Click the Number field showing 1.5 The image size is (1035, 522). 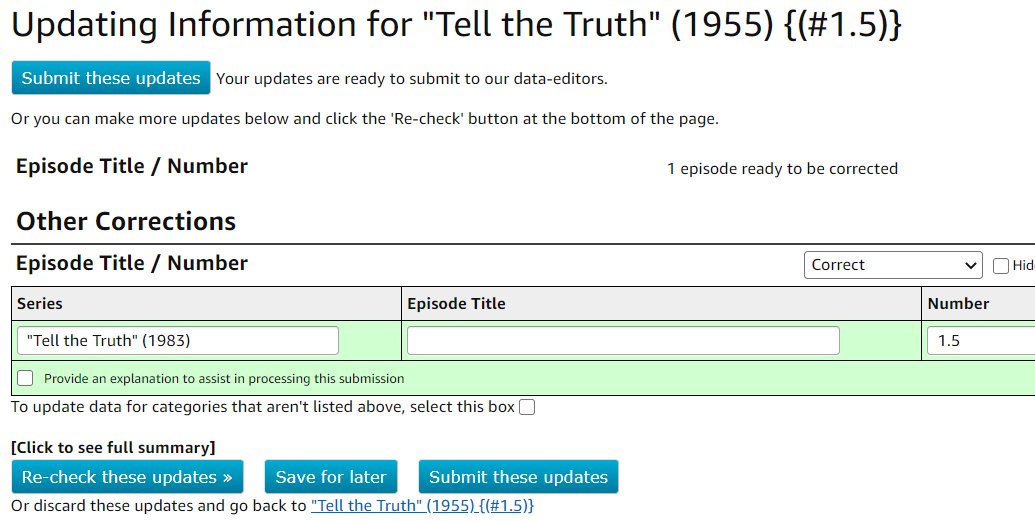(980, 341)
